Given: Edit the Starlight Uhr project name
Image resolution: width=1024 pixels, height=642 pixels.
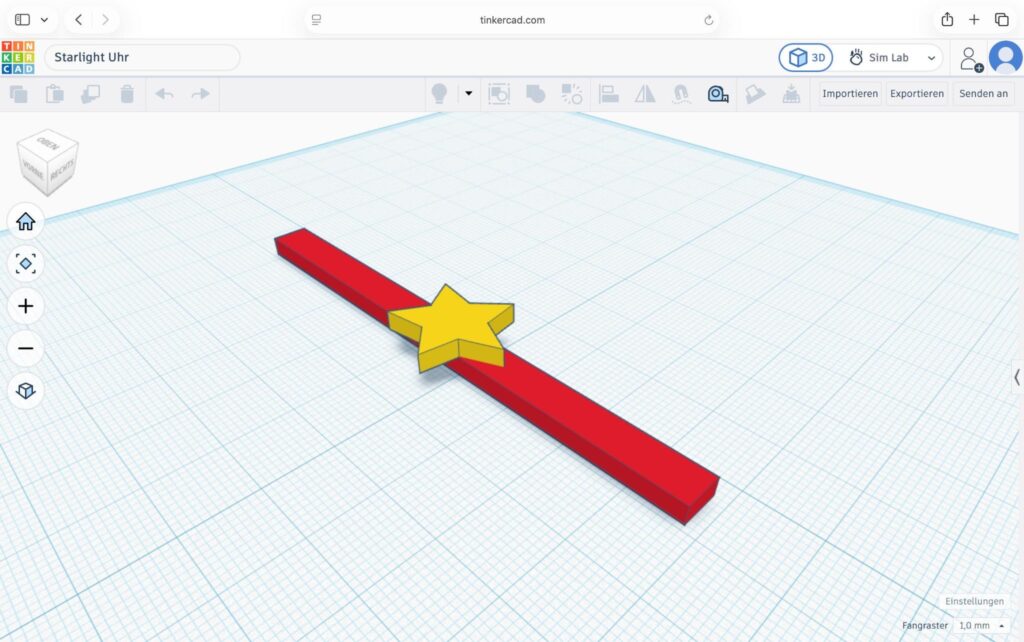Looking at the screenshot, I should pyautogui.click(x=142, y=57).
